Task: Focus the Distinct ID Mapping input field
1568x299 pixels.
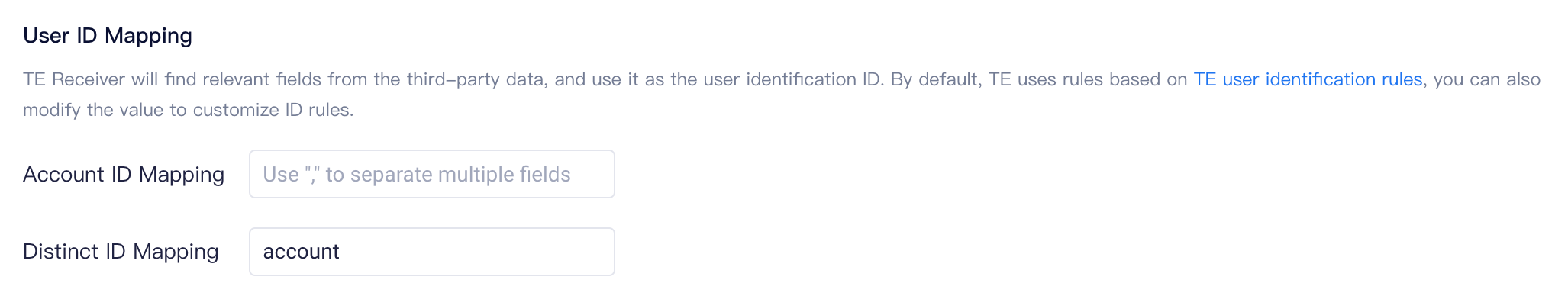Action: 432,252
